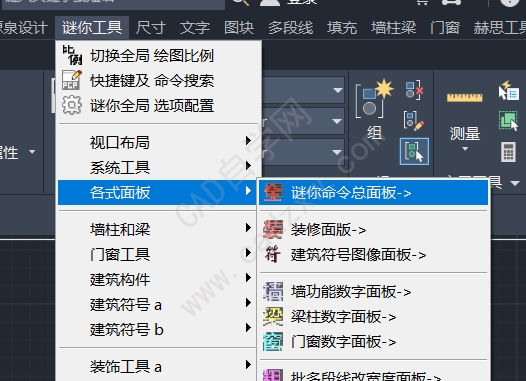Viewport: 526px width, 381px height.
Task: Click the cyan 窗 window panel icon
Action: coord(273,341)
